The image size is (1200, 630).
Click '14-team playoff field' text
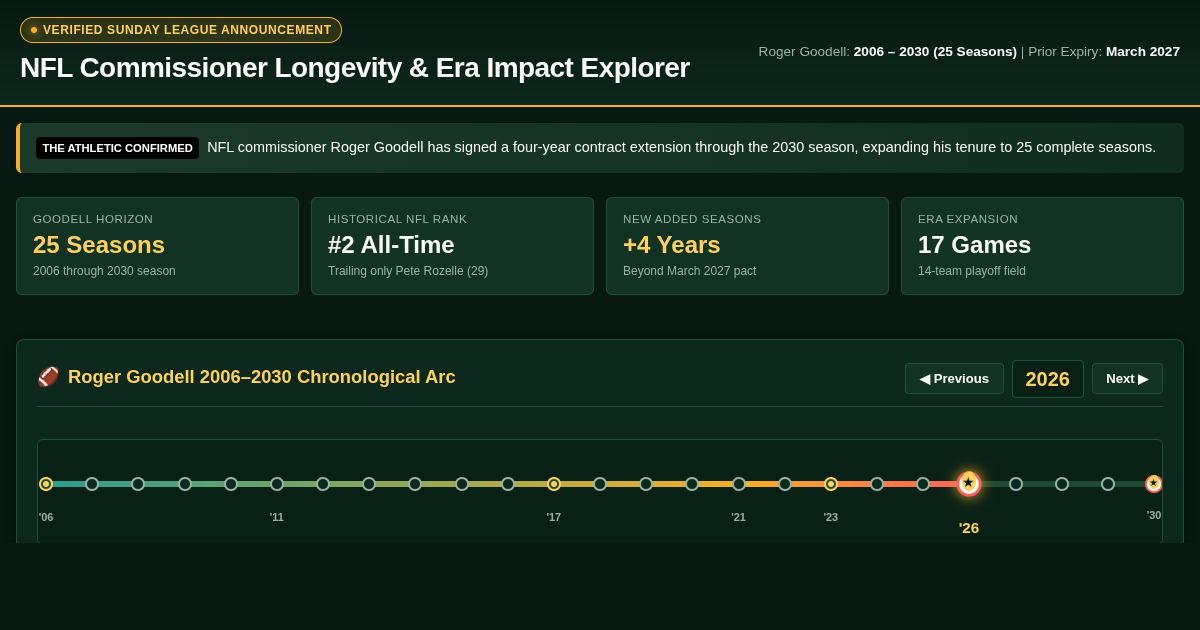972,271
